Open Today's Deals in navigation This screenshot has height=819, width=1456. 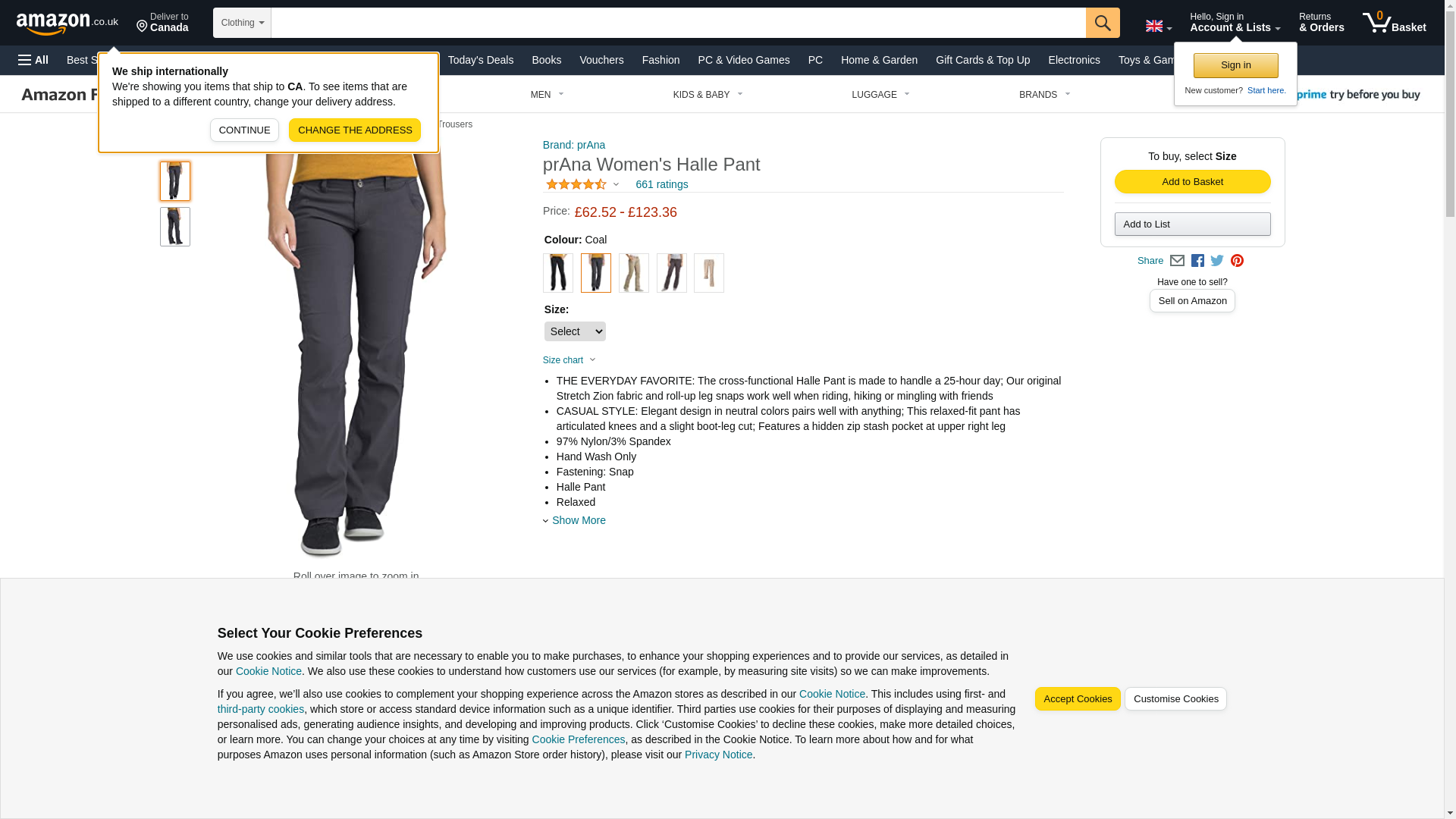click(480, 60)
